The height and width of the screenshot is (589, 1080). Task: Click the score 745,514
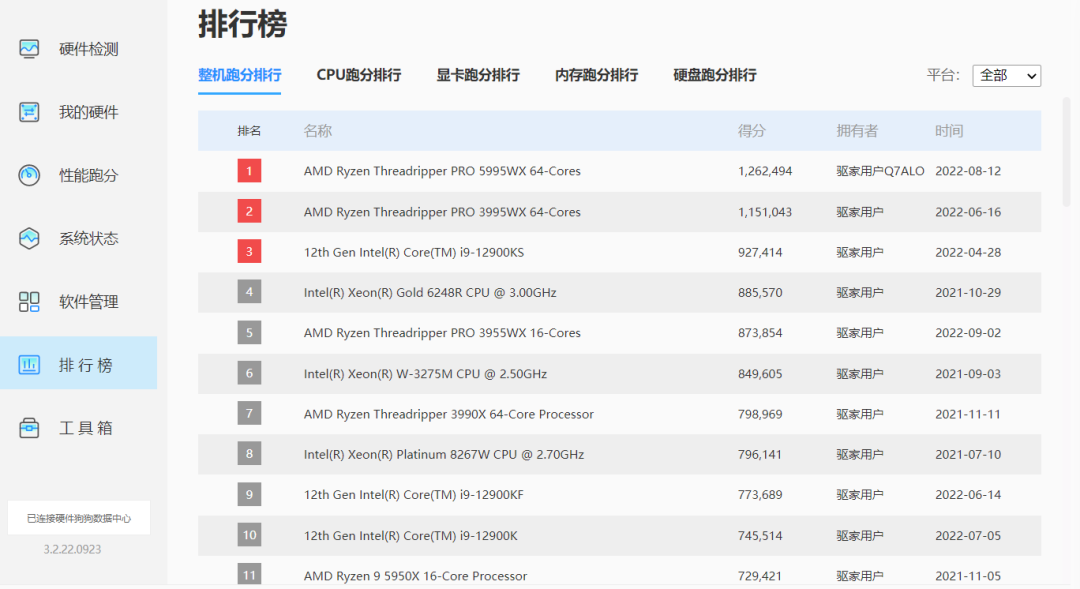click(760, 535)
